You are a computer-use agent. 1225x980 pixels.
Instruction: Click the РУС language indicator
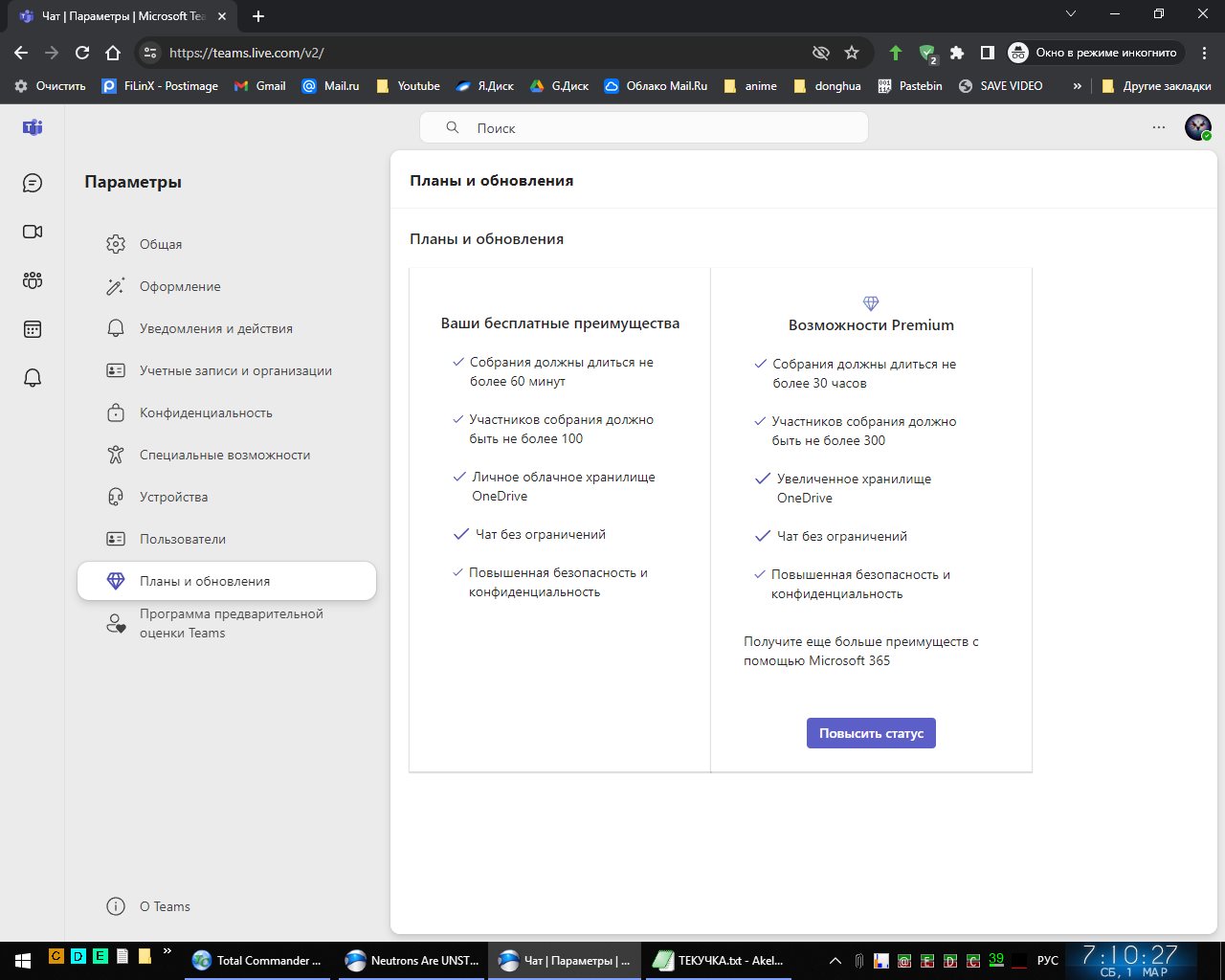(x=1048, y=960)
